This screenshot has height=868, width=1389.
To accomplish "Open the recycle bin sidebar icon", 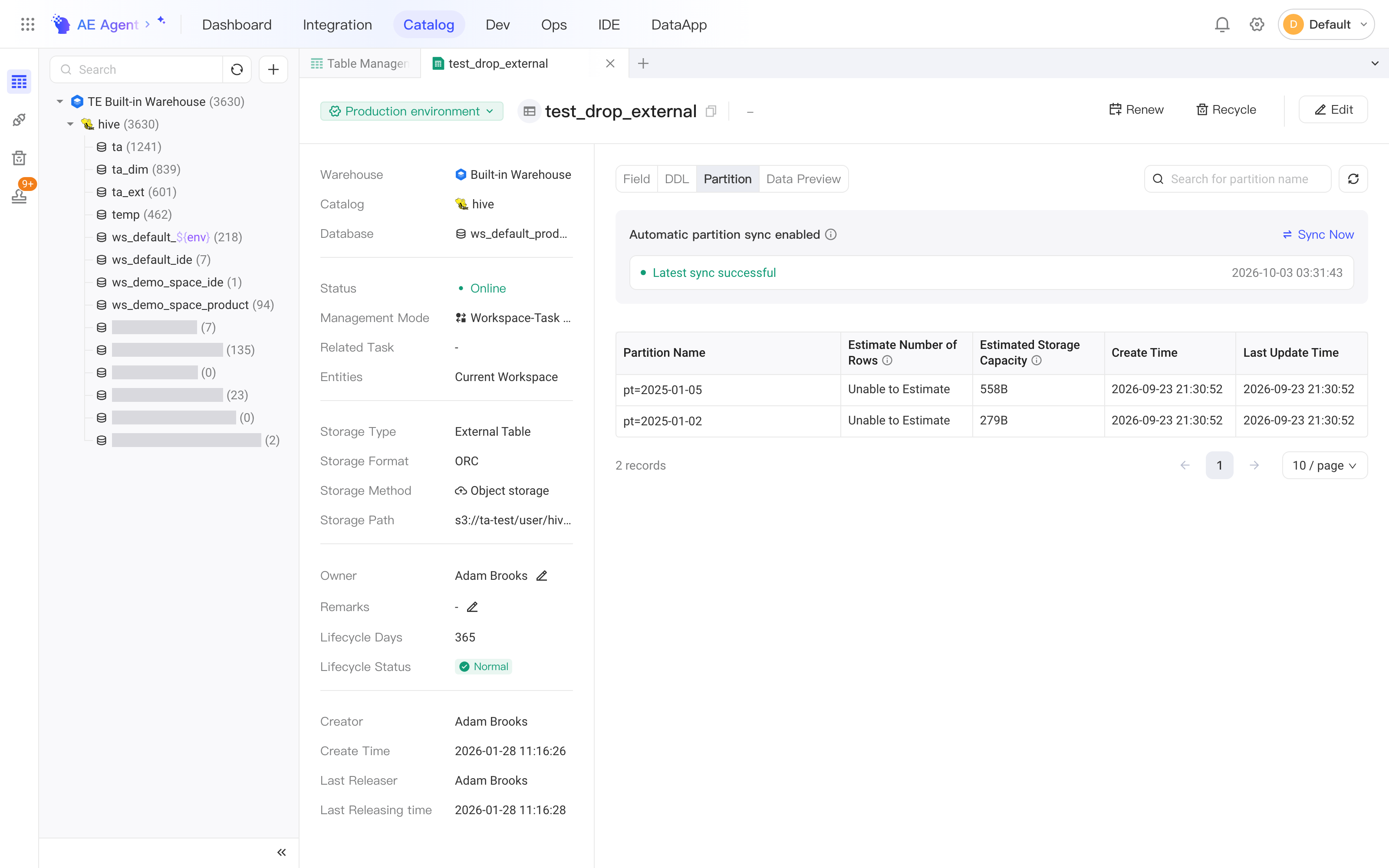I will pos(19,158).
